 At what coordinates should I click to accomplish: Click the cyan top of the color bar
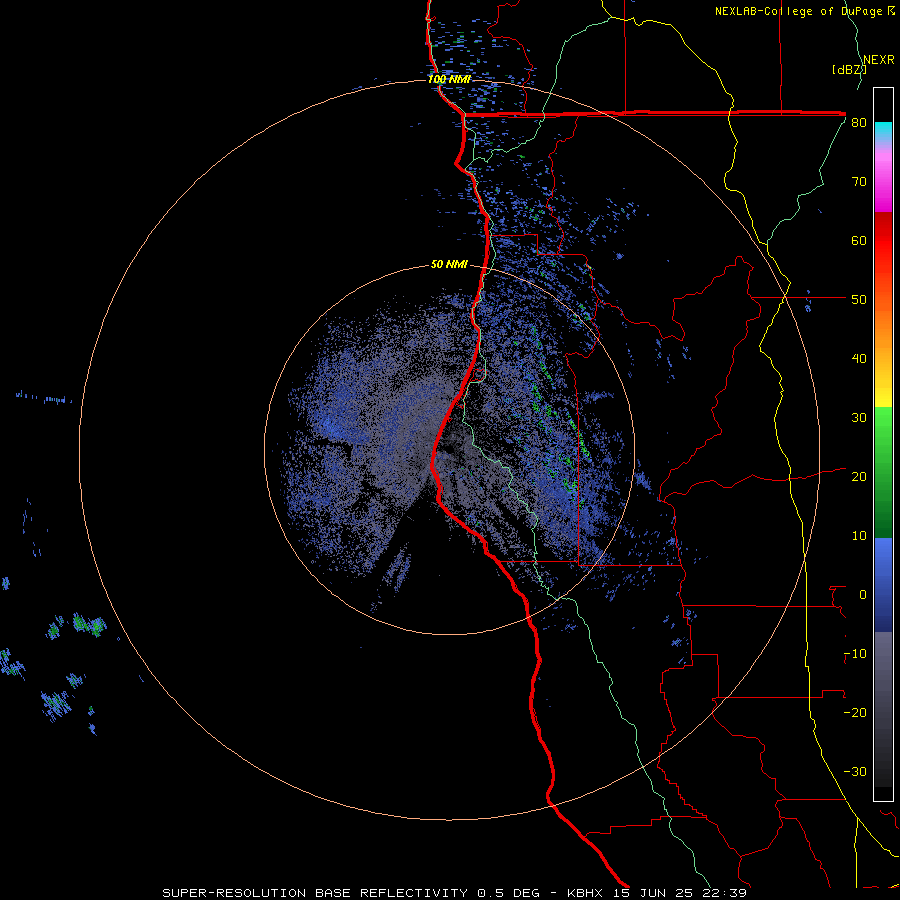883,132
